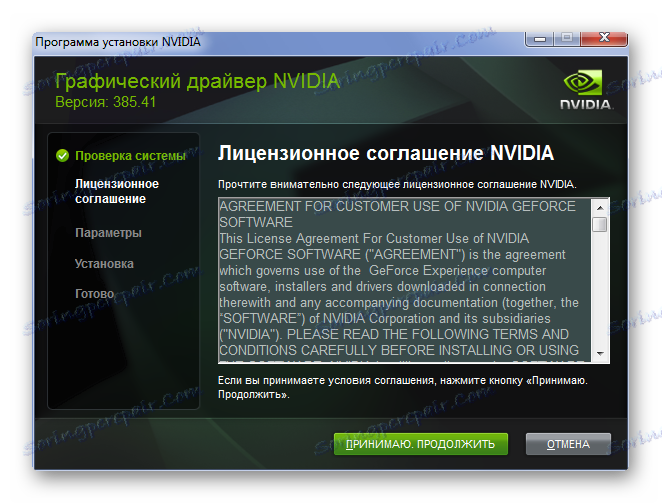Screen dimensions: 662x504
Task: Click the ОТМЕНА button
Action: 568,444
